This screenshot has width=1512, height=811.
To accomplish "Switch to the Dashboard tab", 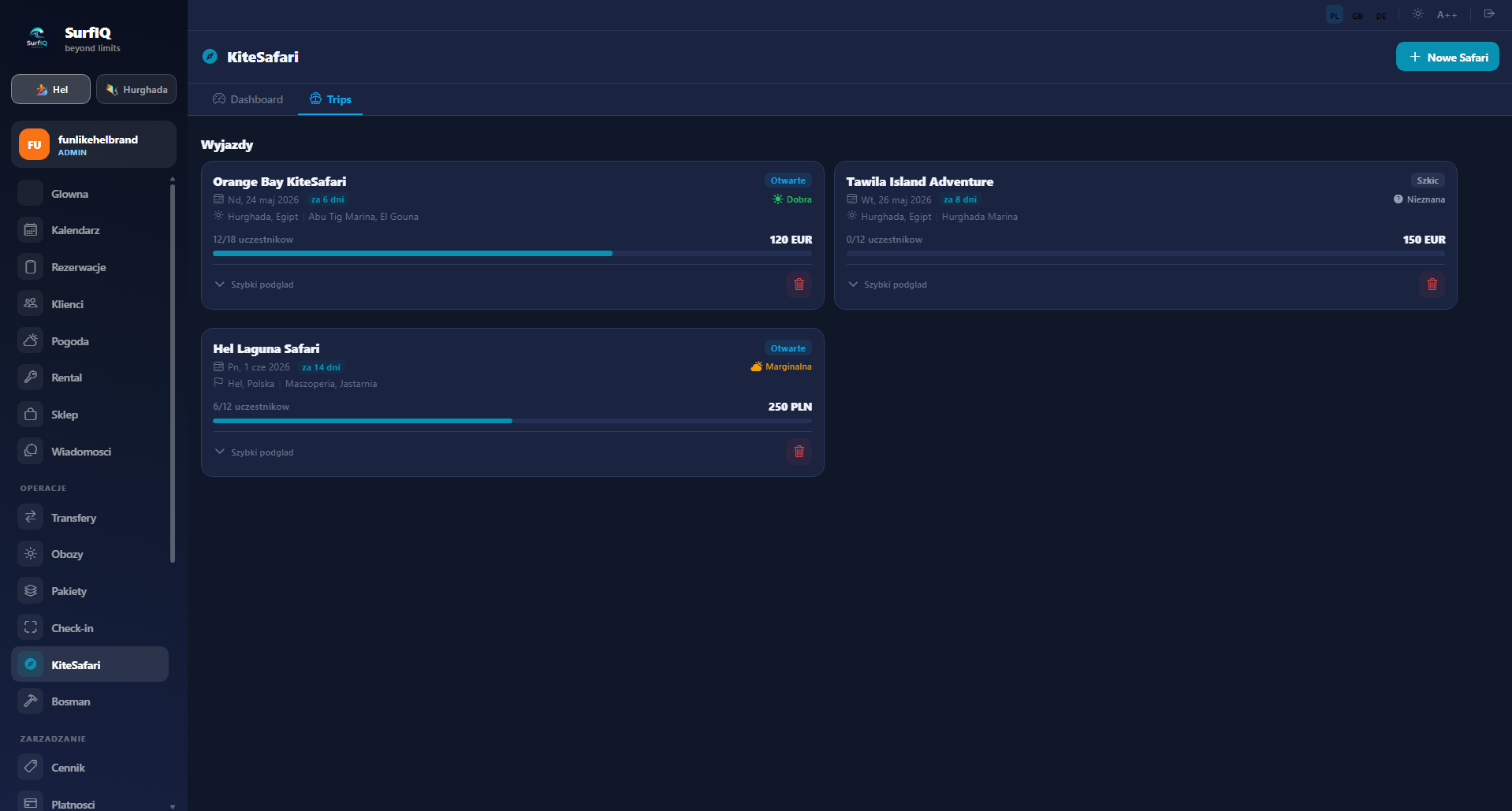I will pyautogui.click(x=248, y=99).
